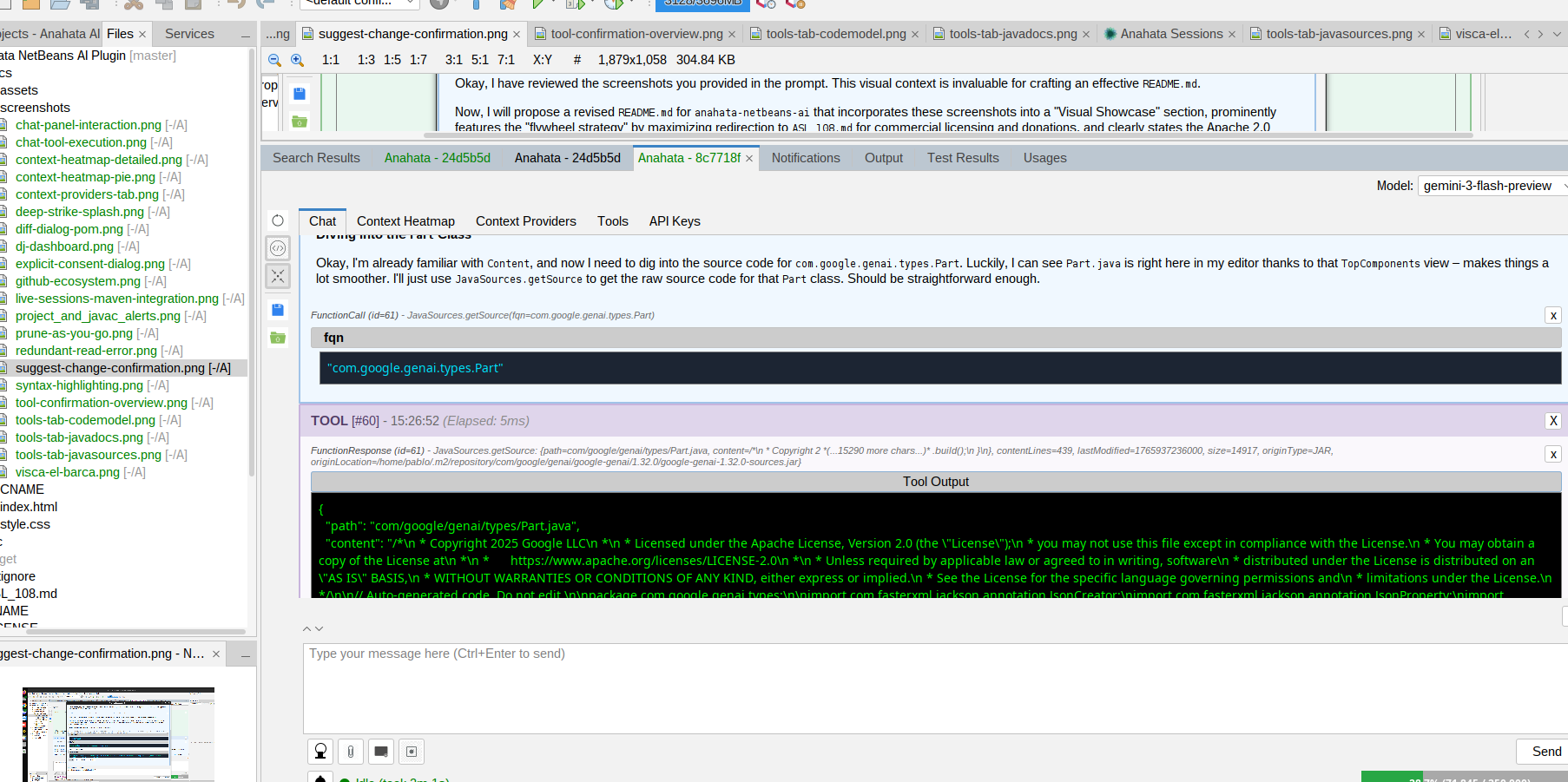Click the message input text area
1568x782 pixels.
click(929, 688)
